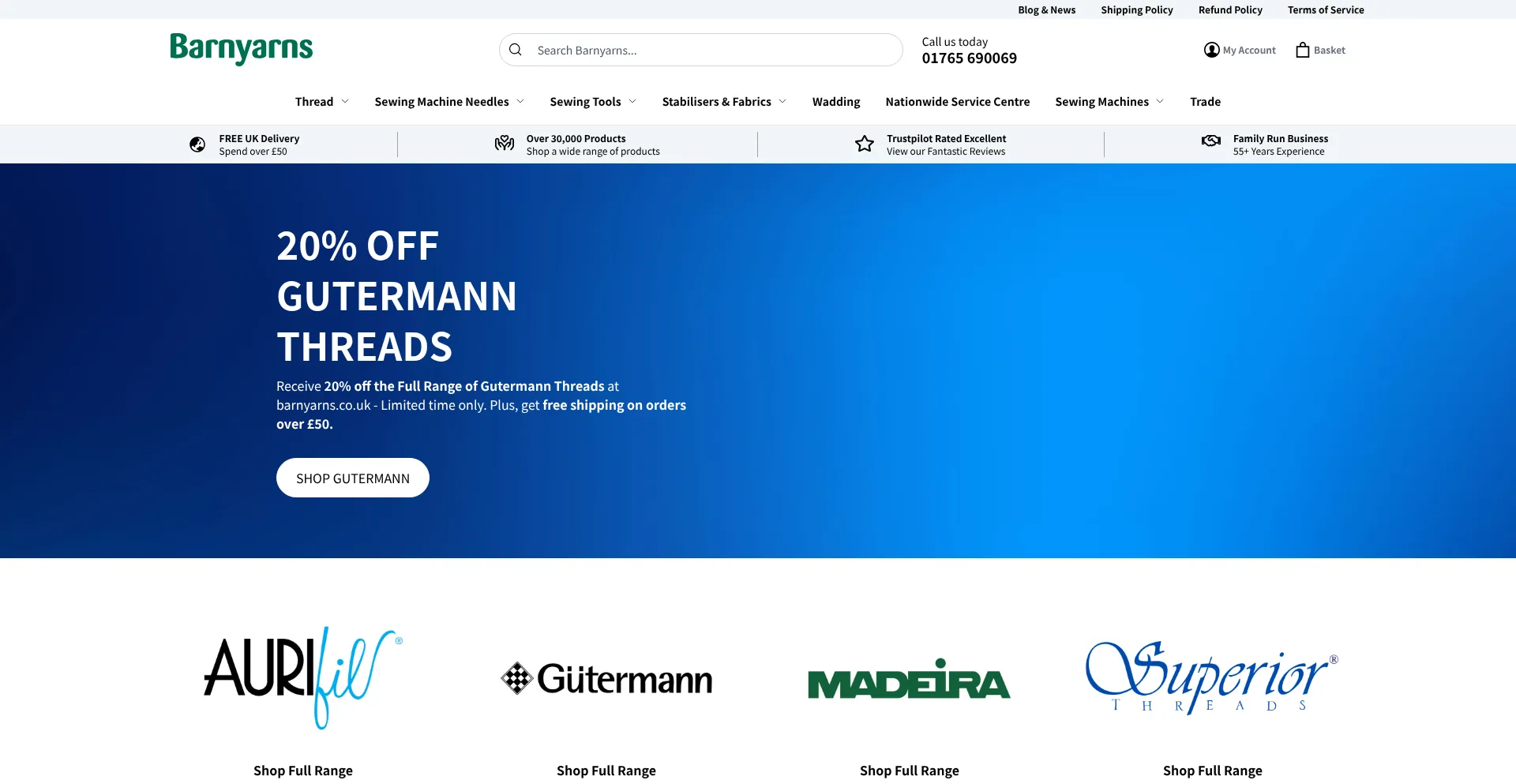This screenshot has width=1516, height=784.
Task: Open Nationwide Service Centre page
Action: (x=958, y=102)
